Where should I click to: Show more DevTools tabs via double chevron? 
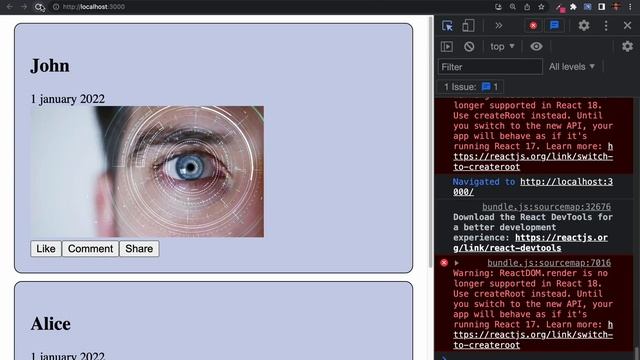498,26
